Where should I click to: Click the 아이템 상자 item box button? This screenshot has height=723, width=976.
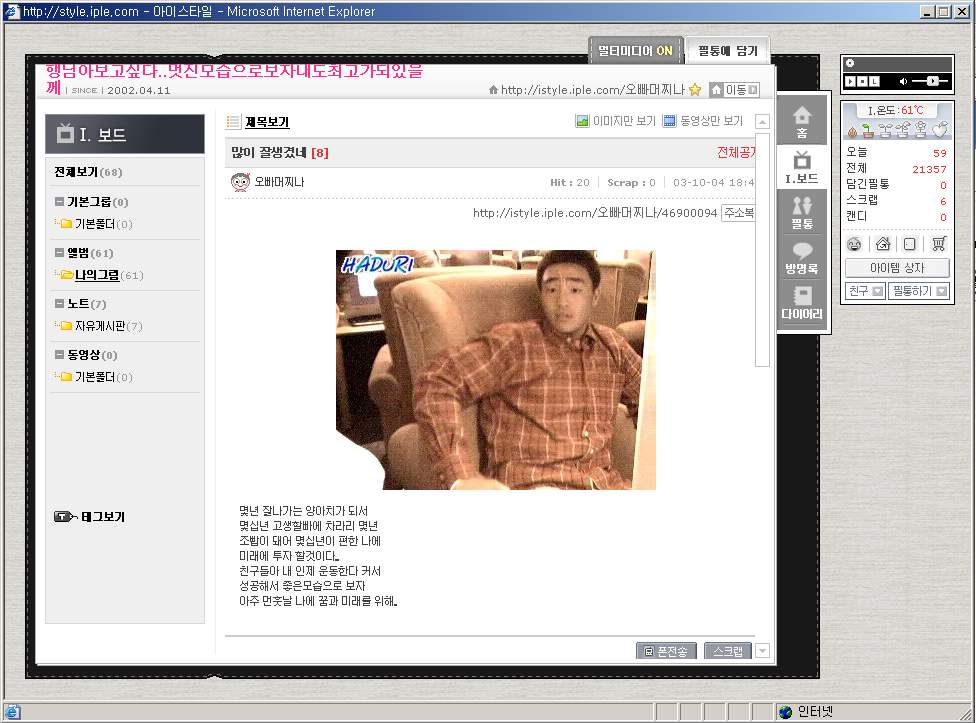(x=897, y=268)
